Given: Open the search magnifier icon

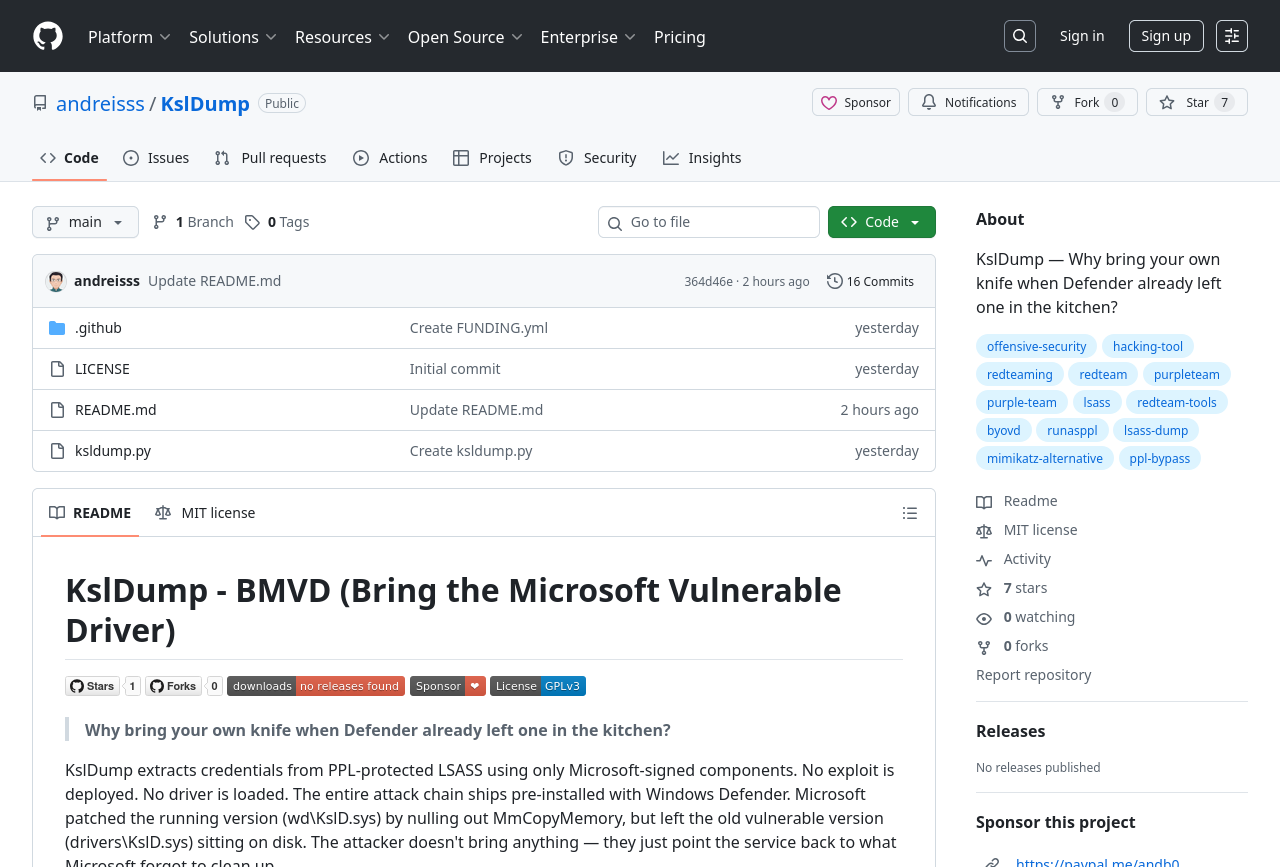Looking at the screenshot, I should click(x=1019, y=36).
